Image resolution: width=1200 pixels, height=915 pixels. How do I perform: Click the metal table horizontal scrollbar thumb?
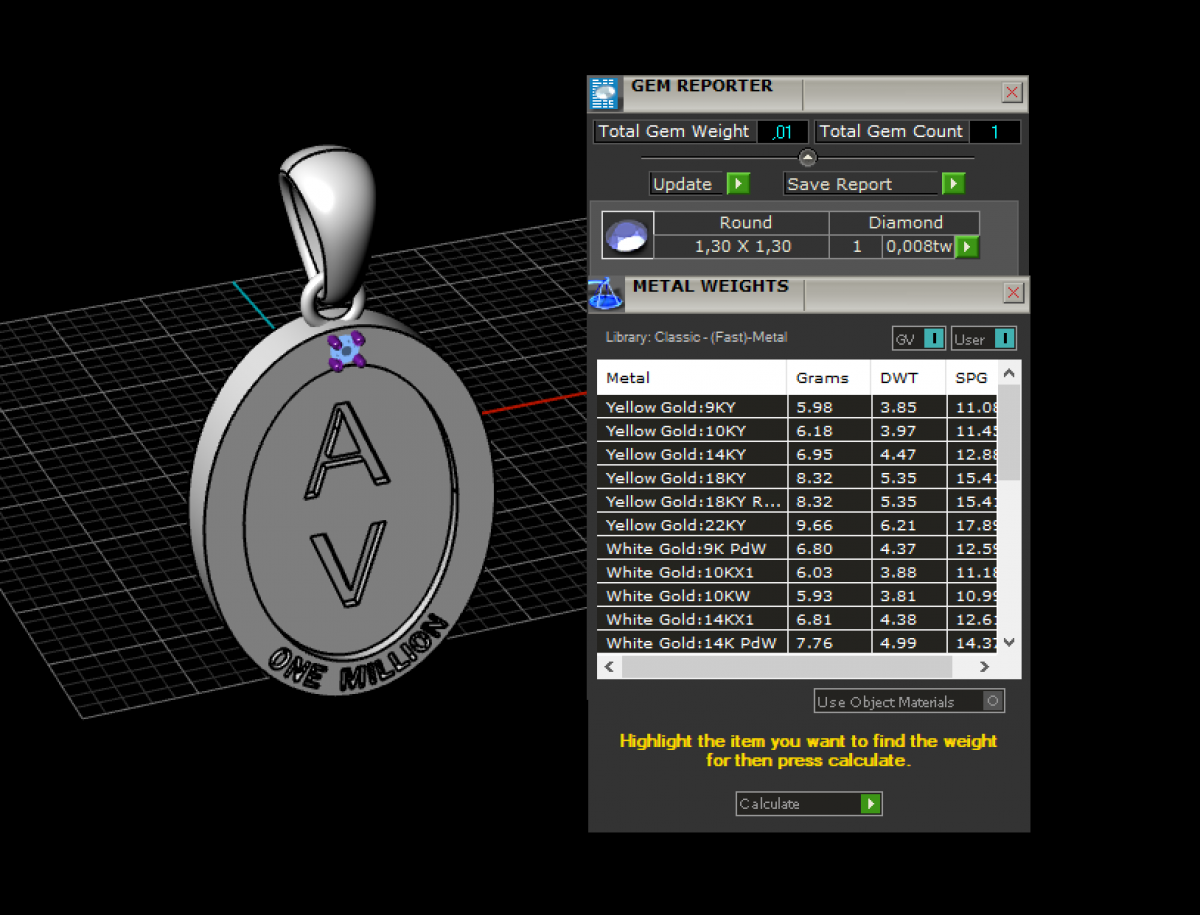point(787,666)
